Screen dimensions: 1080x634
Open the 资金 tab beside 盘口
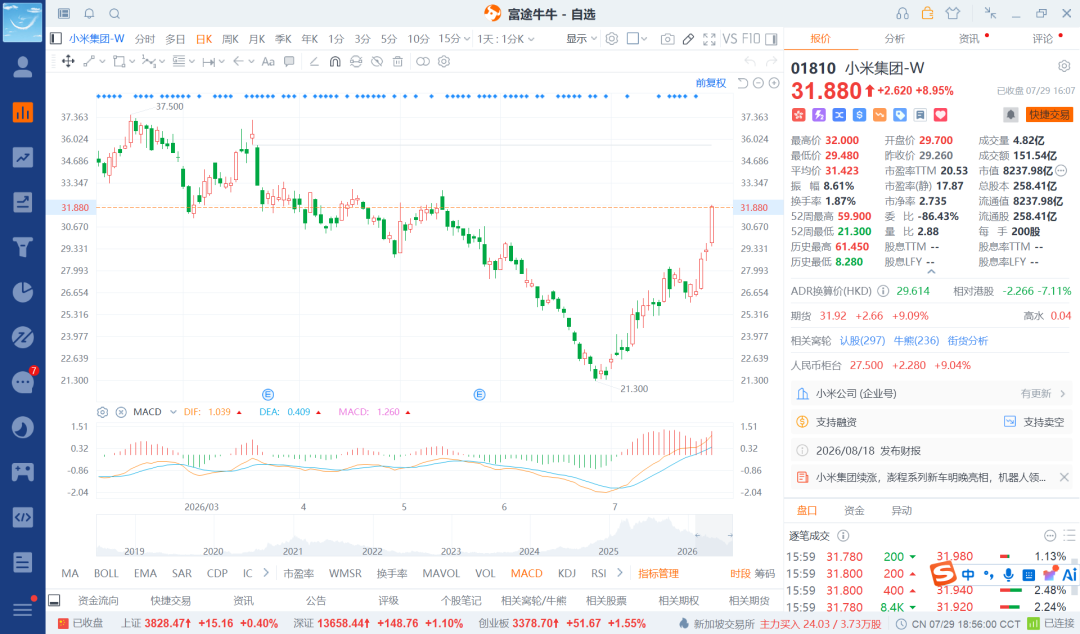pyautogui.click(x=854, y=511)
